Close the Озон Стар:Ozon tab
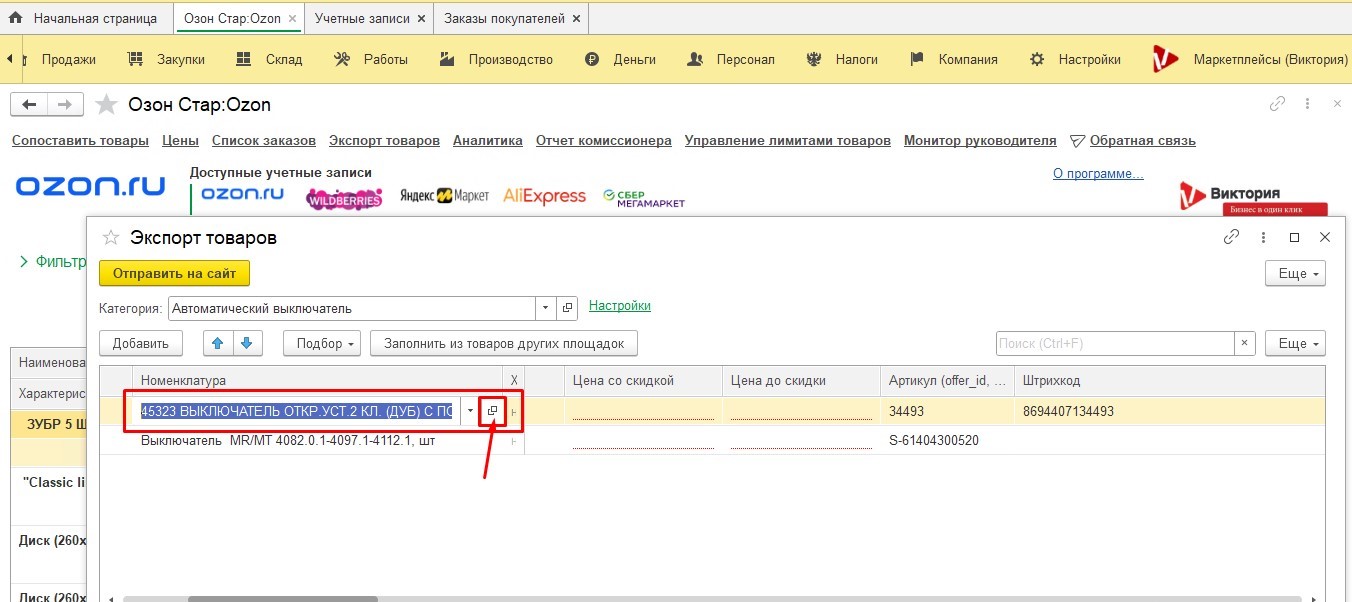The image size is (1352, 602). [x=292, y=19]
